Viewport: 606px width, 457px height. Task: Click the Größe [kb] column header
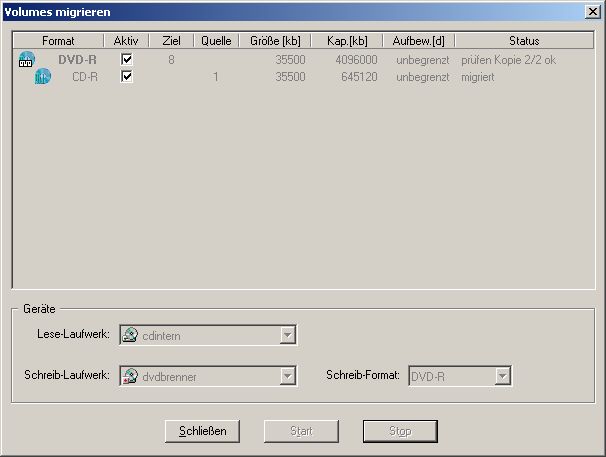coord(275,41)
